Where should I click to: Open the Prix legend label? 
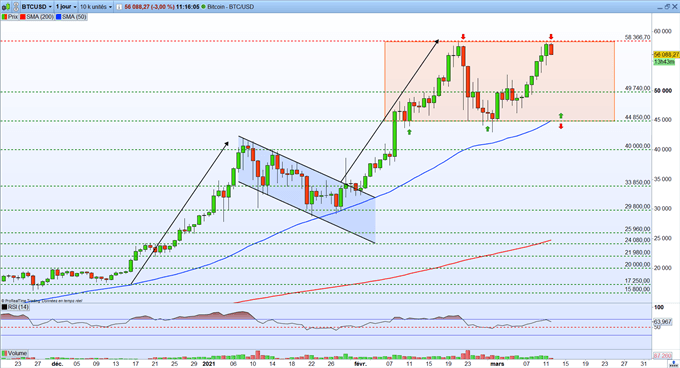[13, 17]
